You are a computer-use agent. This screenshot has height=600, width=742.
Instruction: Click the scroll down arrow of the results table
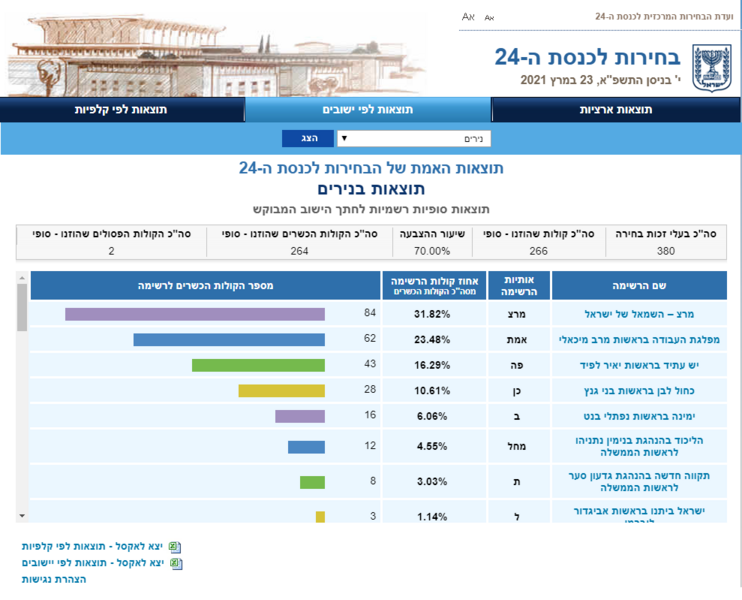tap(22, 516)
